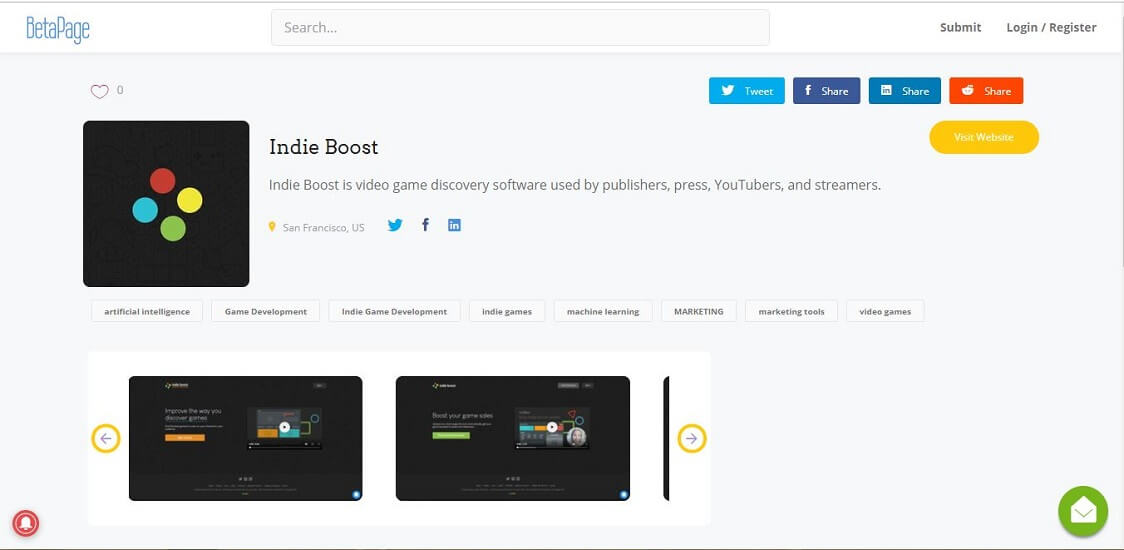Viewport: 1124px width, 550px height.
Task: Click the Indie Boost description text
Action: pos(575,185)
